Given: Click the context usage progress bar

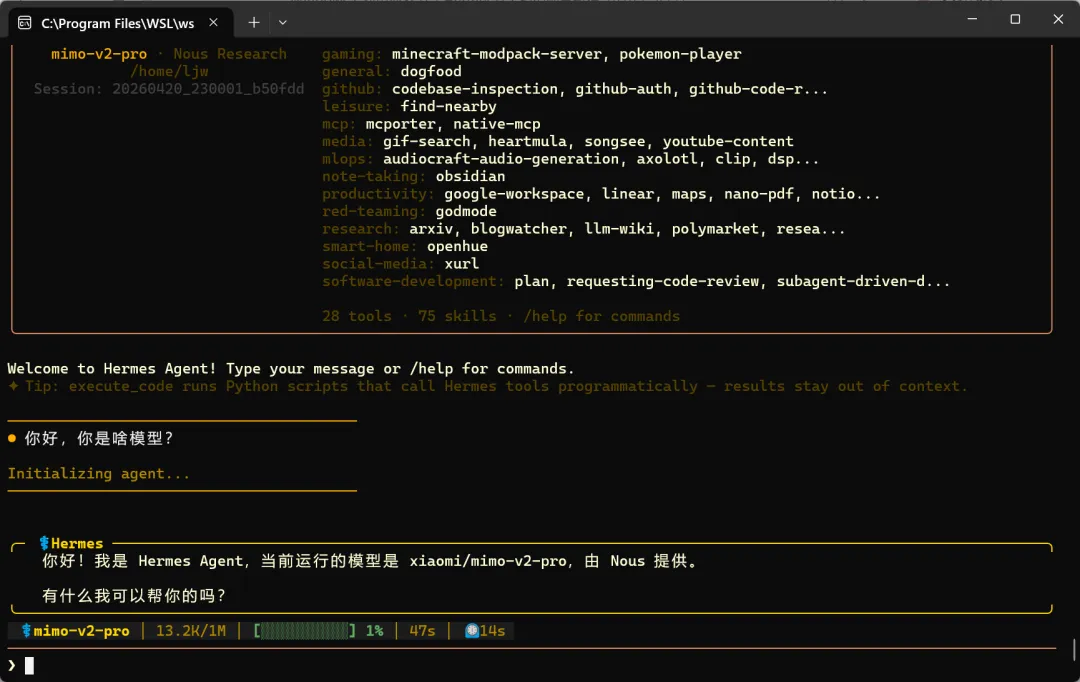Looking at the screenshot, I should pos(304,631).
